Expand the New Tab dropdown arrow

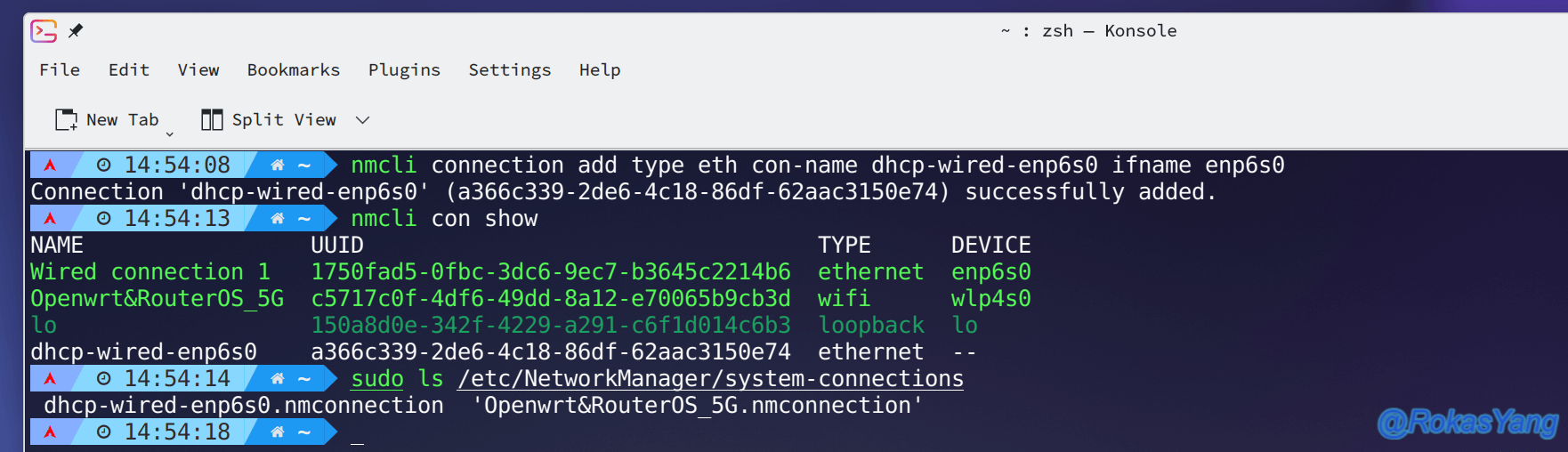tap(169, 134)
